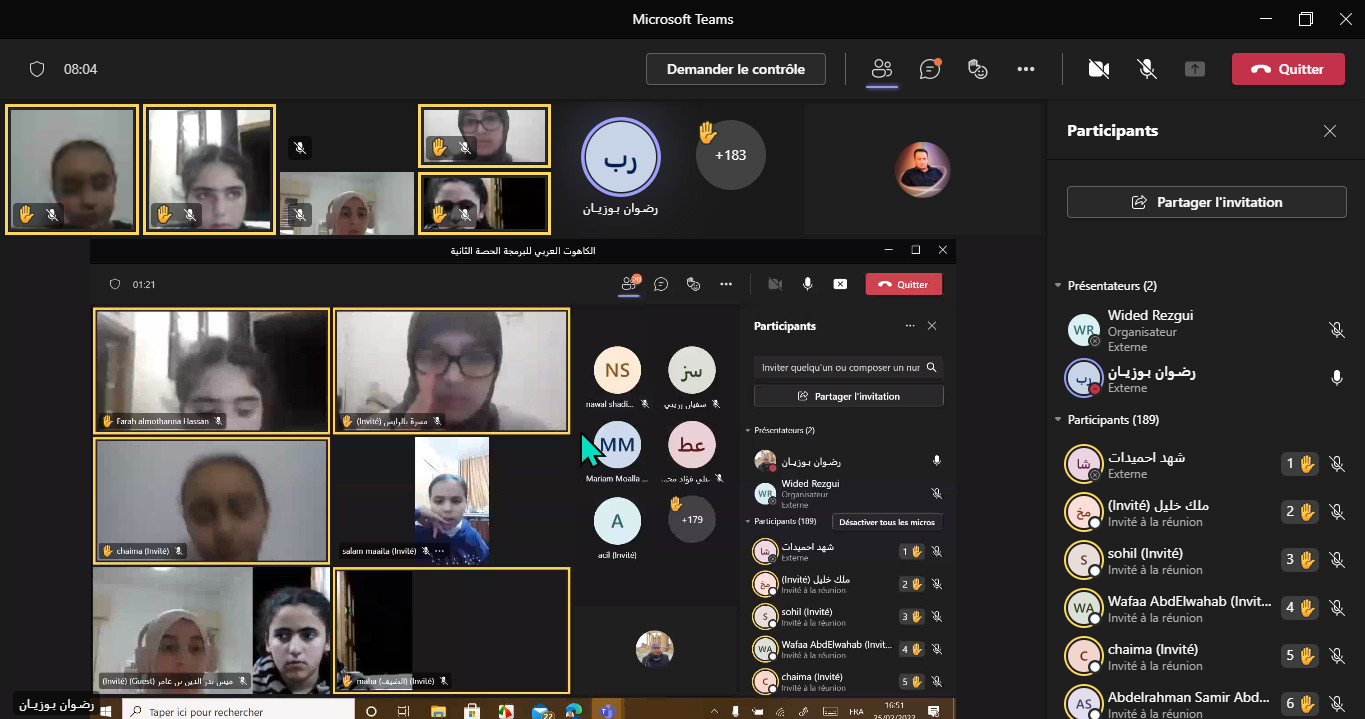Select Farah almothanna Hassan video tile
Screen dimensions: 1365x719
pyautogui.click(x=211, y=370)
